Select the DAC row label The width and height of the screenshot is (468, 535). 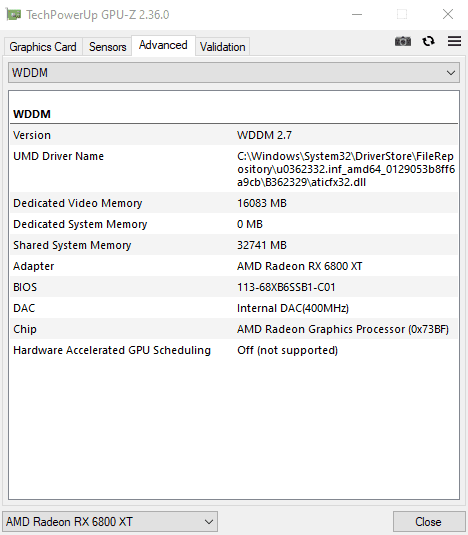tap(24, 308)
